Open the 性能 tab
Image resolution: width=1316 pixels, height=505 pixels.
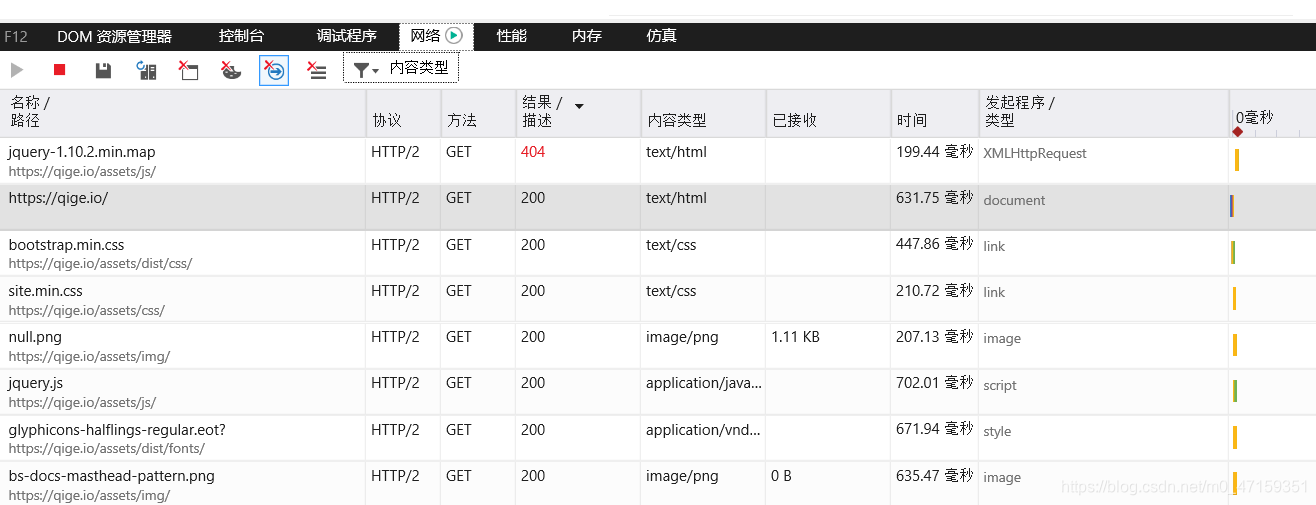pyautogui.click(x=512, y=36)
